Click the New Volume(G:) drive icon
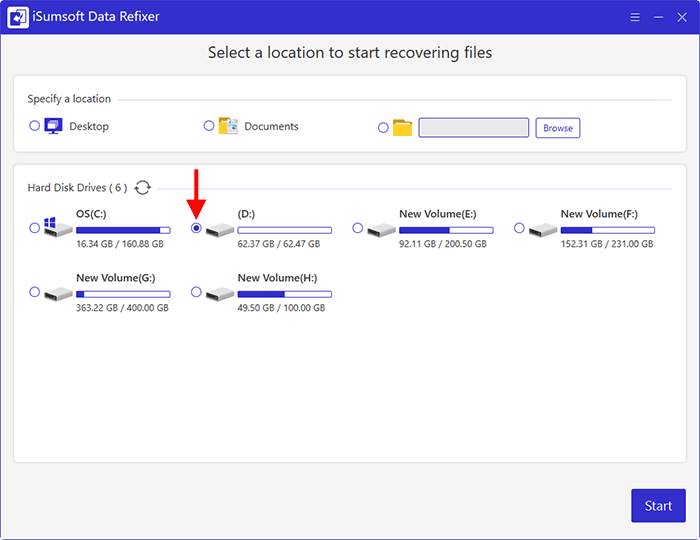Image resolution: width=700 pixels, height=540 pixels. pyautogui.click(x=58, y=294)
